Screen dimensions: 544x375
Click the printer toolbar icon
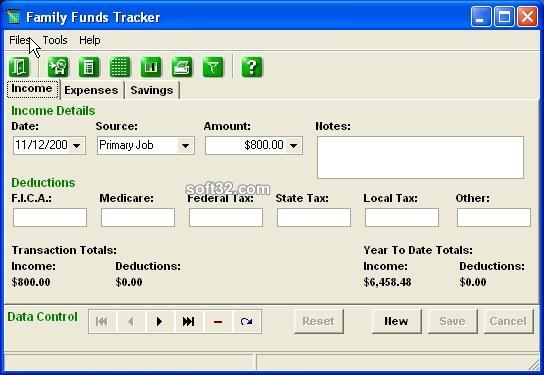pyautogui.click(x=182, y=67)
